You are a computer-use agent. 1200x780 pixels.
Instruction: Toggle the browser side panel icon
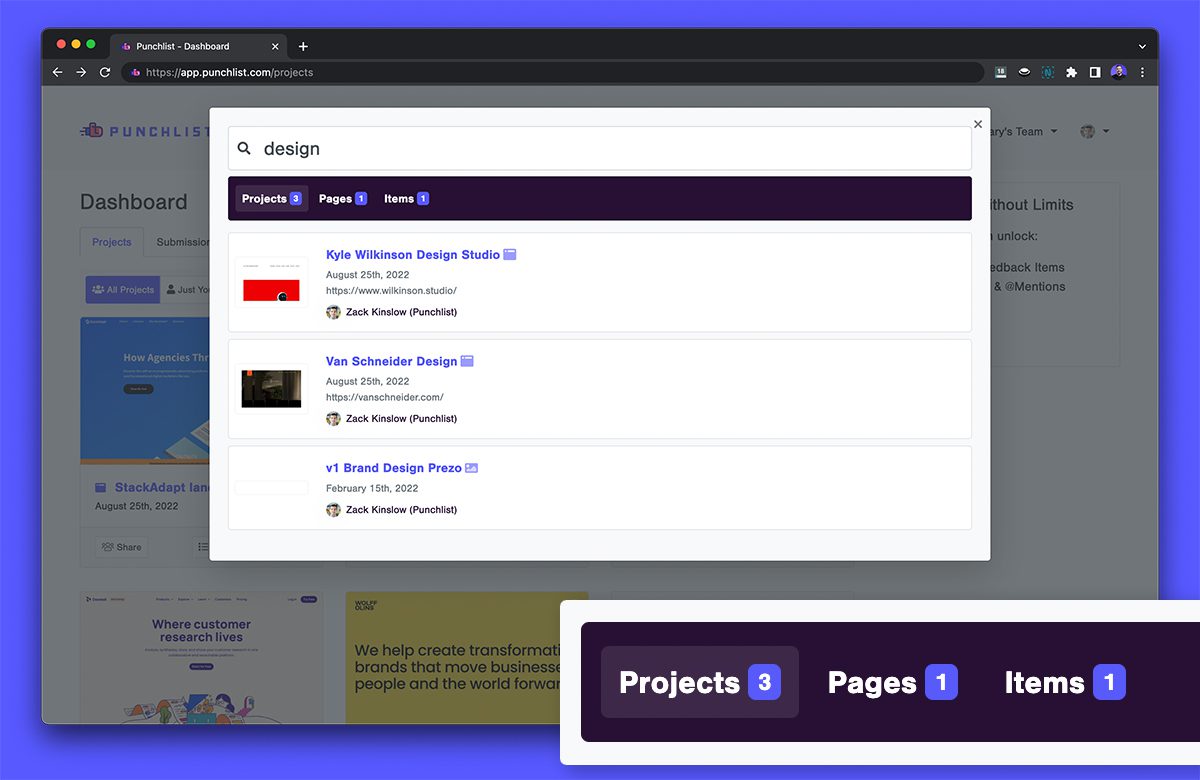point(1095,72)
